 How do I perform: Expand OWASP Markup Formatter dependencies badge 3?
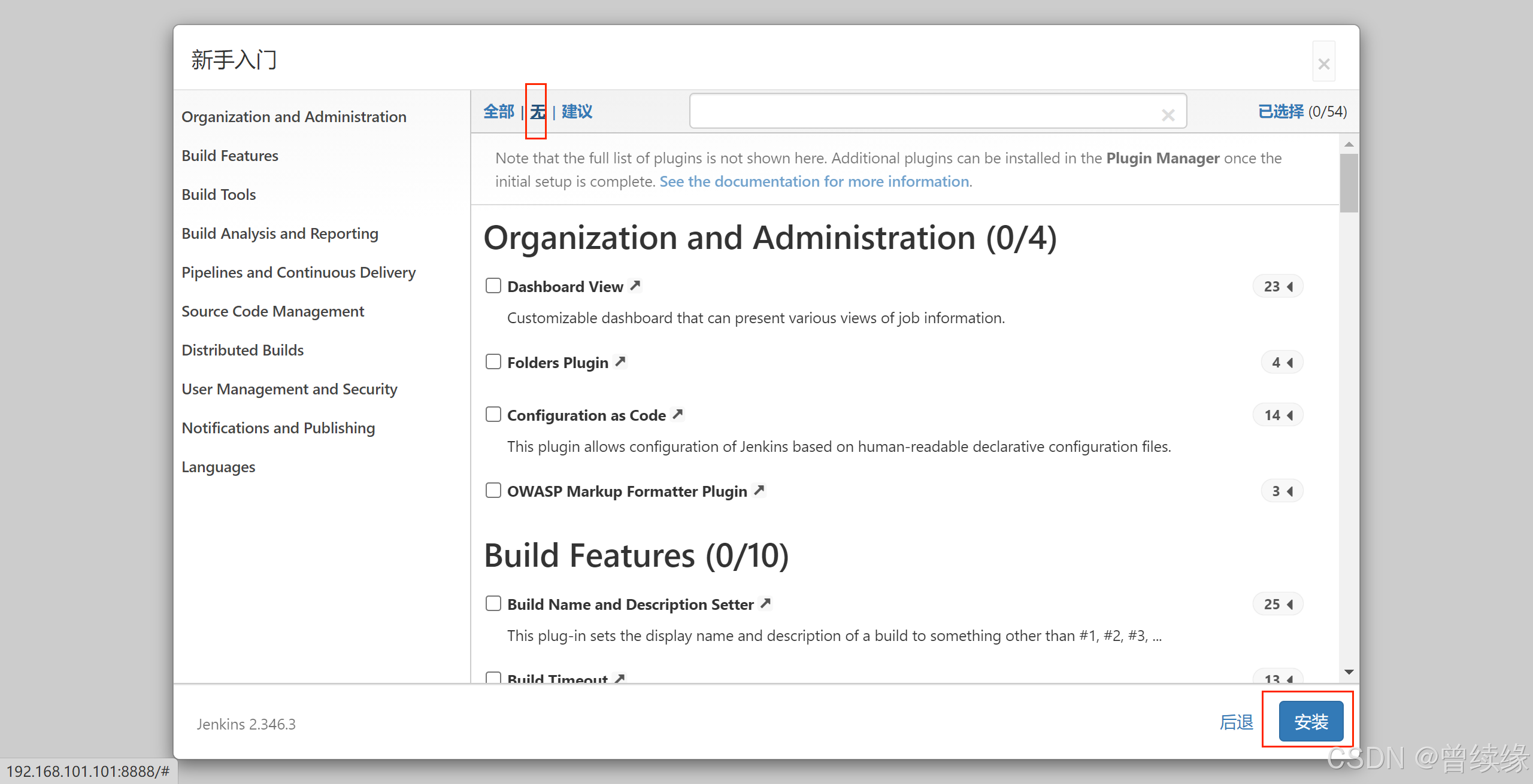[1282, 491]
